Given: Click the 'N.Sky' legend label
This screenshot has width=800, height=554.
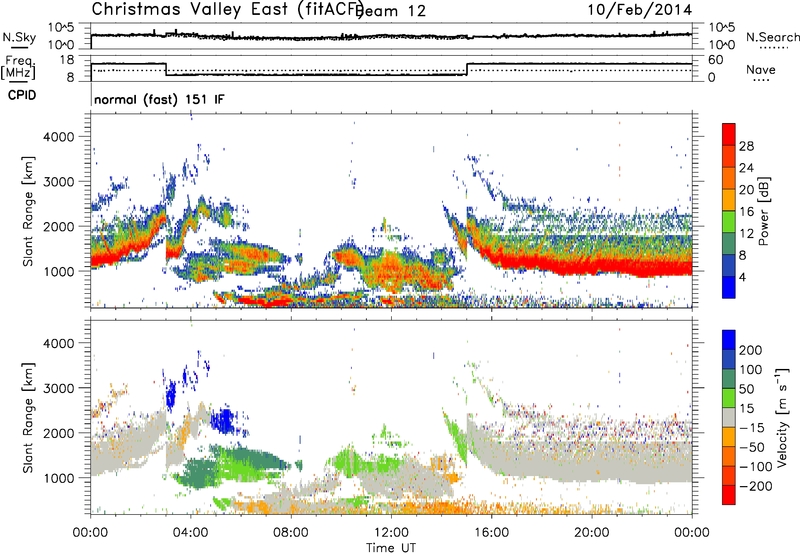Looking at the screenshot, I should [19, 37].
